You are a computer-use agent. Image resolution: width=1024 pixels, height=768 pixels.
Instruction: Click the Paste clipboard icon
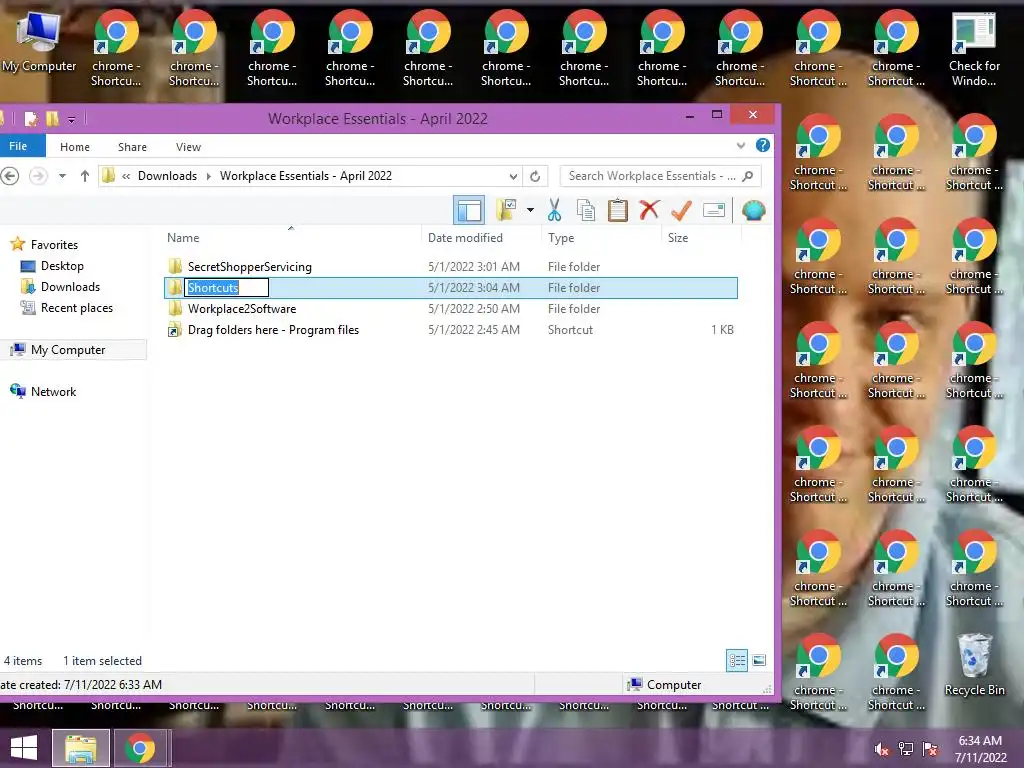pyautogui.click(x=617, y=210)
